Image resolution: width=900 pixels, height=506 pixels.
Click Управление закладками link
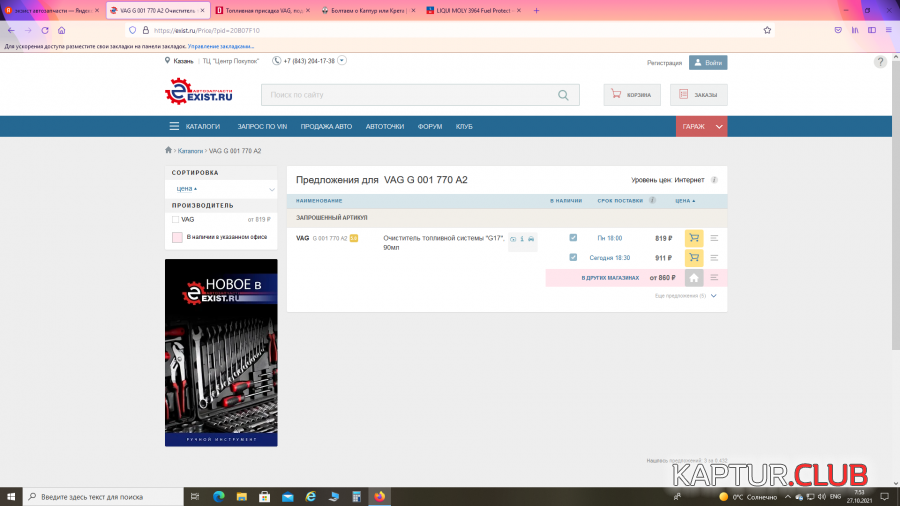(220, 46)
